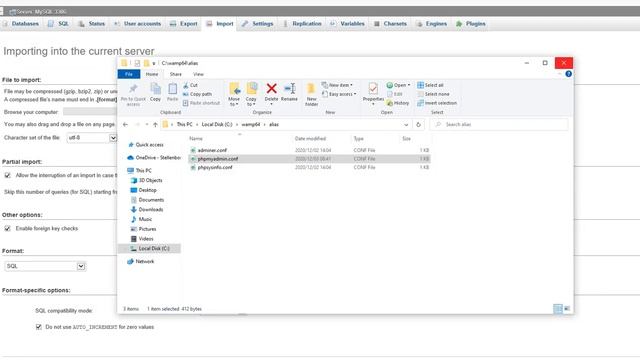
Task: Open the Format SQL dropdown
Action: coord(45,266)
